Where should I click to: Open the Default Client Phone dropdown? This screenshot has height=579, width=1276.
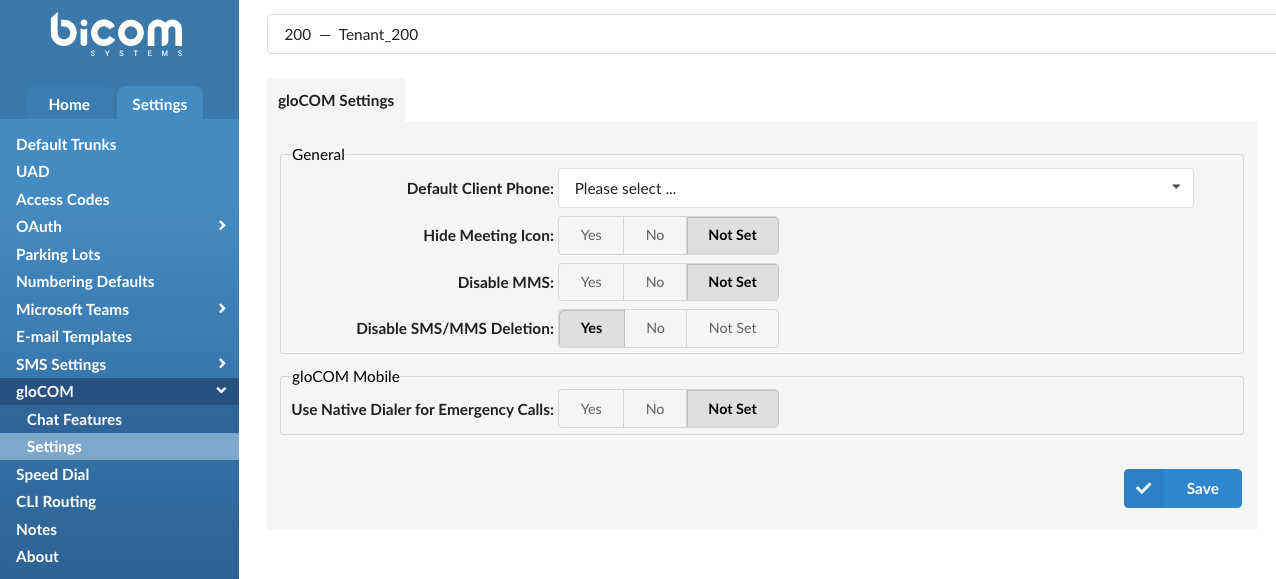point(875,188)
